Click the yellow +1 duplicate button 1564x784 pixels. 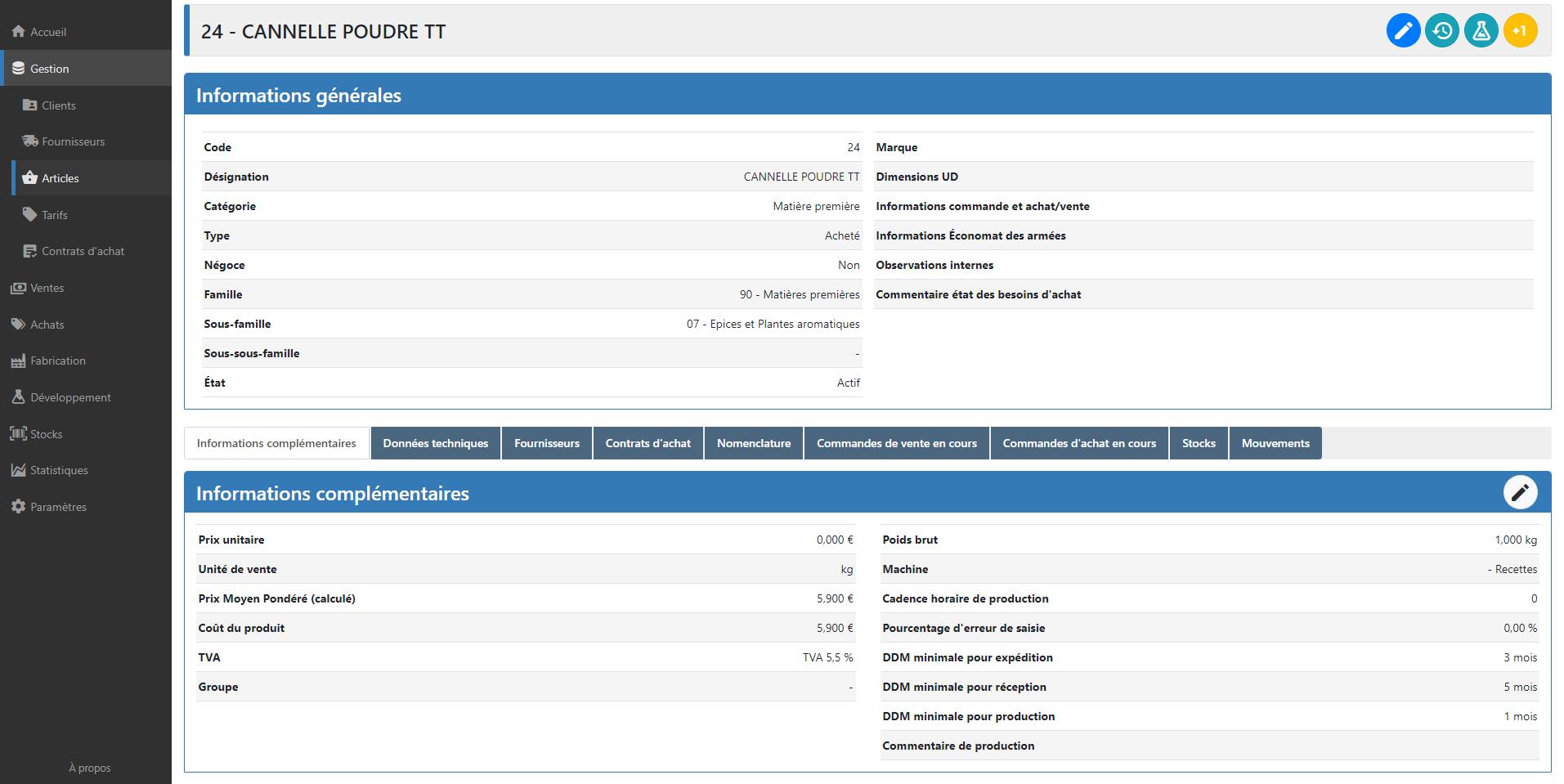coord(1520,31)
